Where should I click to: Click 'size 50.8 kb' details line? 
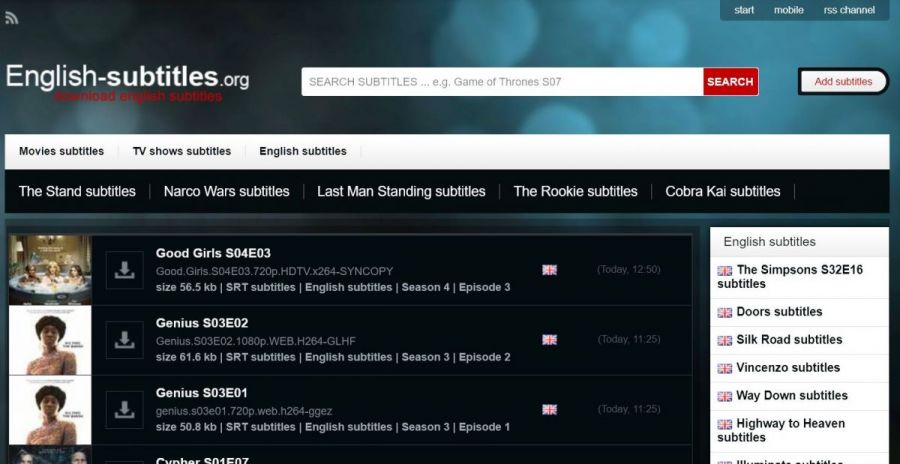[333, 427]
